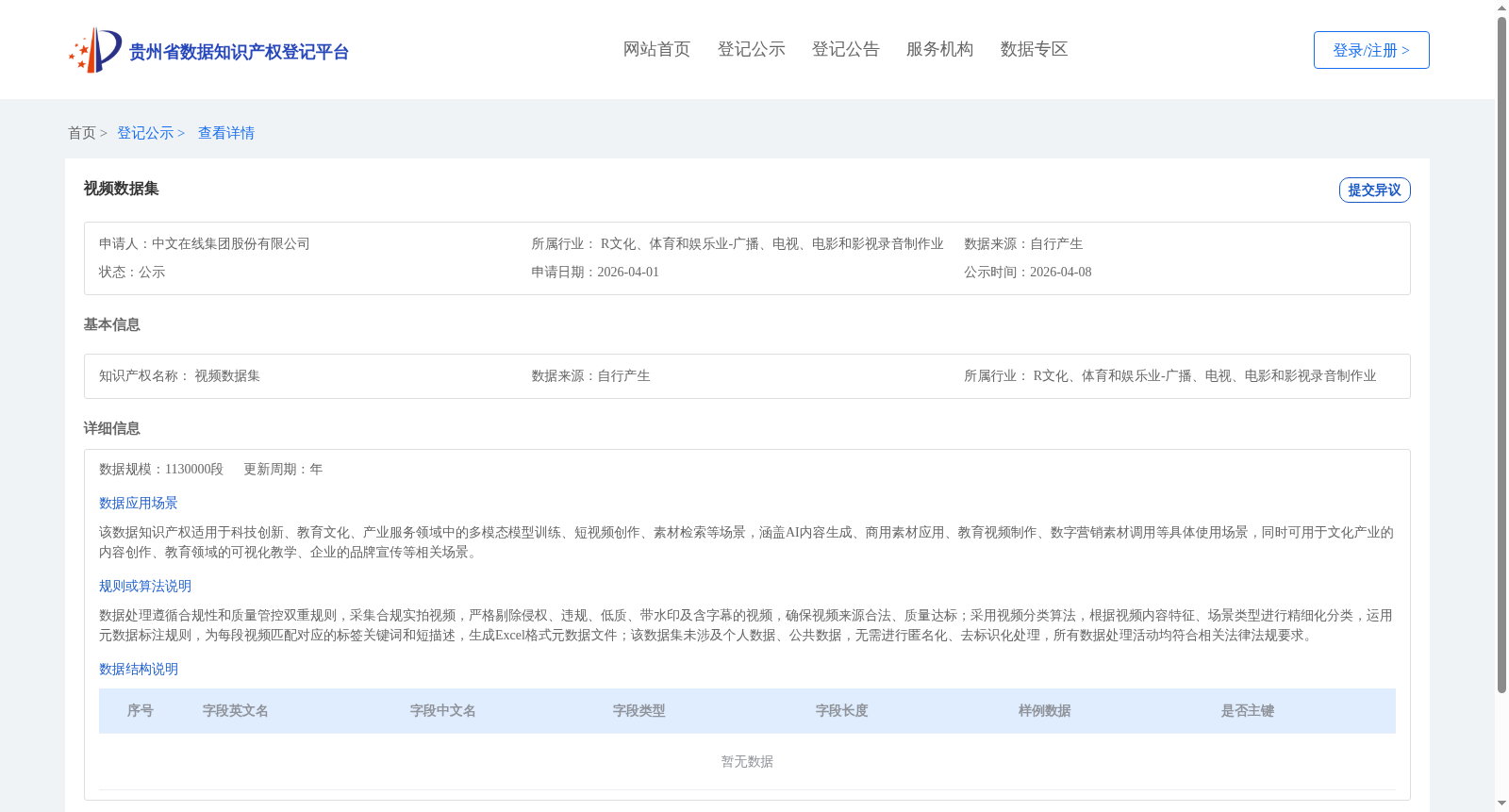Click 数据规模：1130000段 value
The width and height of the screenshot is (1509, 812).
[161, 469]
